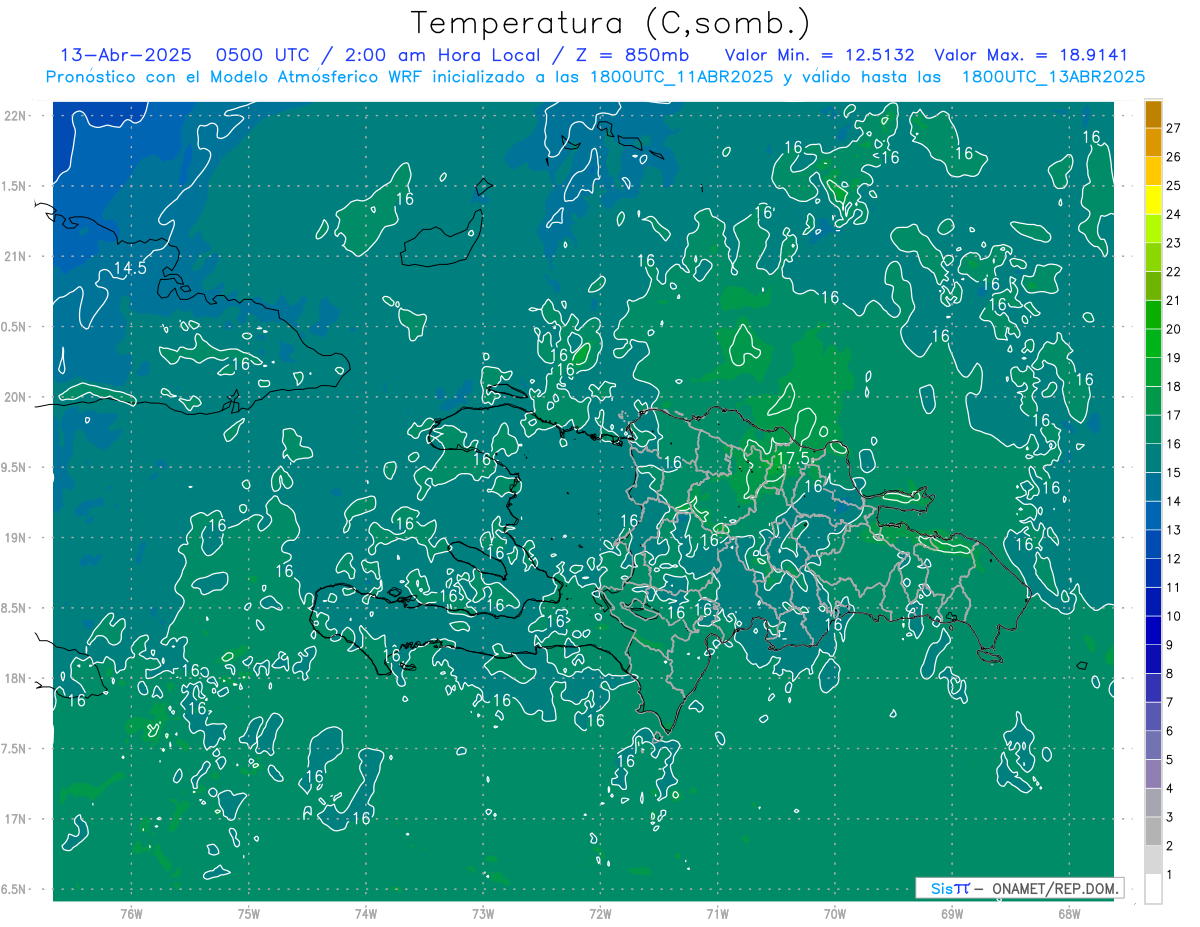Click the "17.5" contour label over Dominican Republic
The height and width of the screenshot is (927, 1200).
[792, 458]
